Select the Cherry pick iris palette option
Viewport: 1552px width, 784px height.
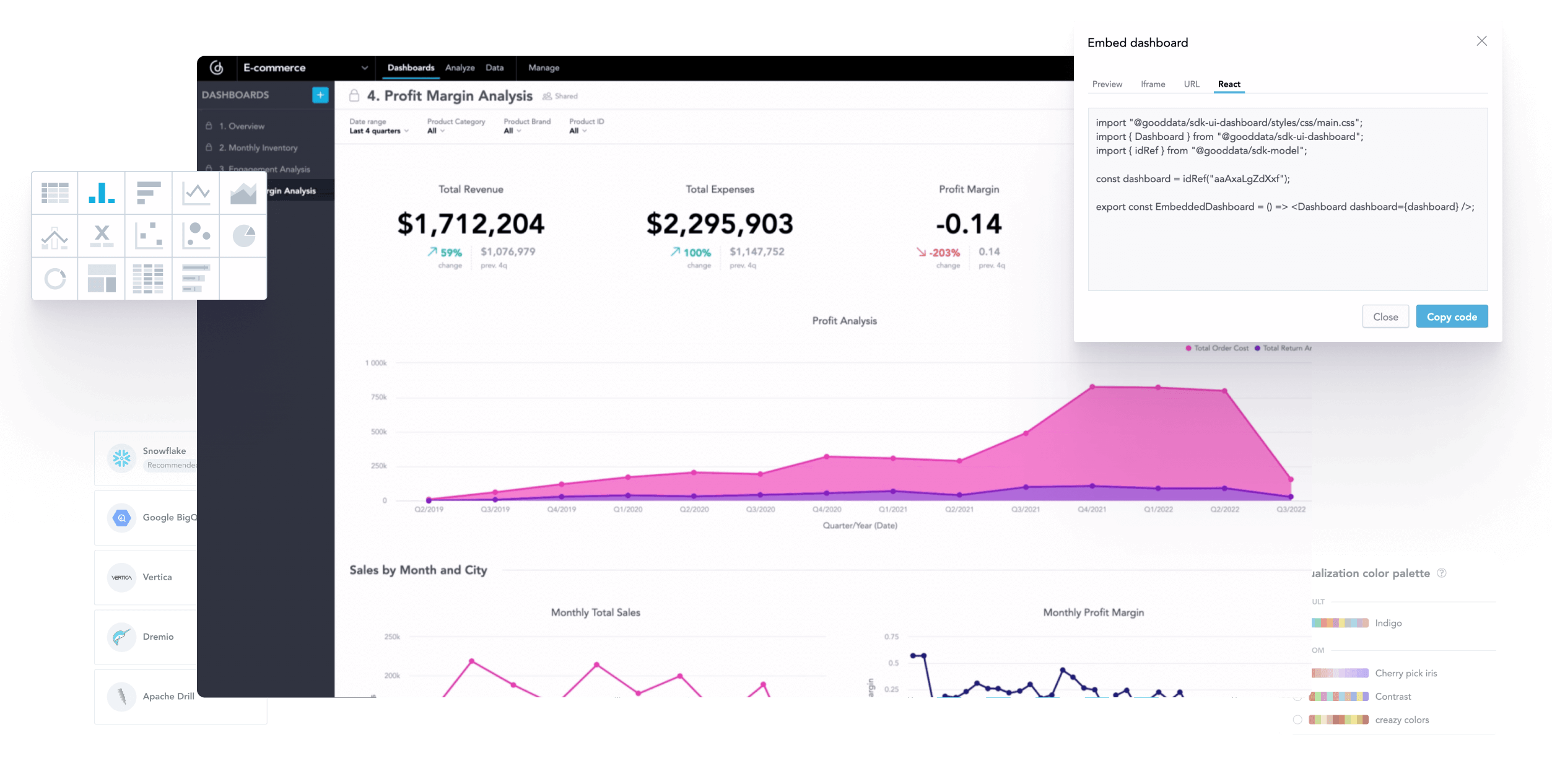pos(1339,673)
